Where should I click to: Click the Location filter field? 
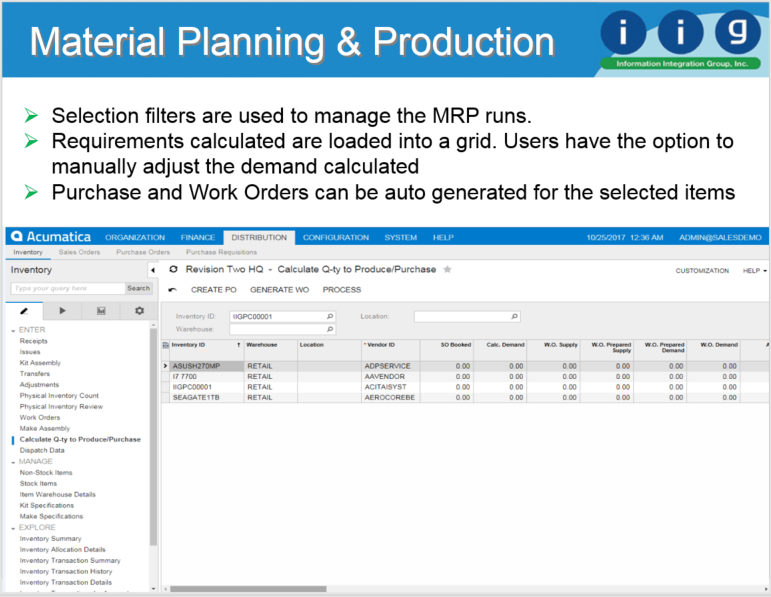point(467,317)
